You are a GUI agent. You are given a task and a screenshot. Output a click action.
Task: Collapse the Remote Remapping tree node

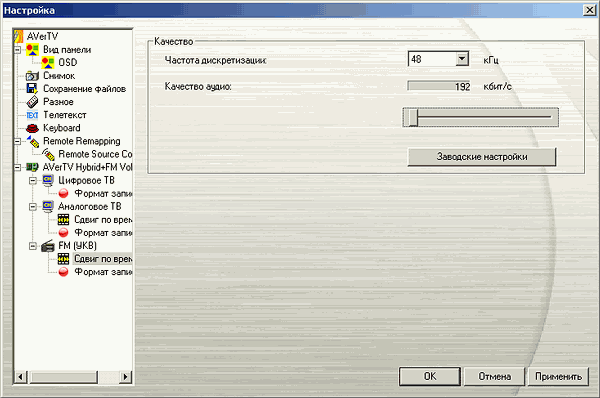pyautogui.click(x=18, y=142)
